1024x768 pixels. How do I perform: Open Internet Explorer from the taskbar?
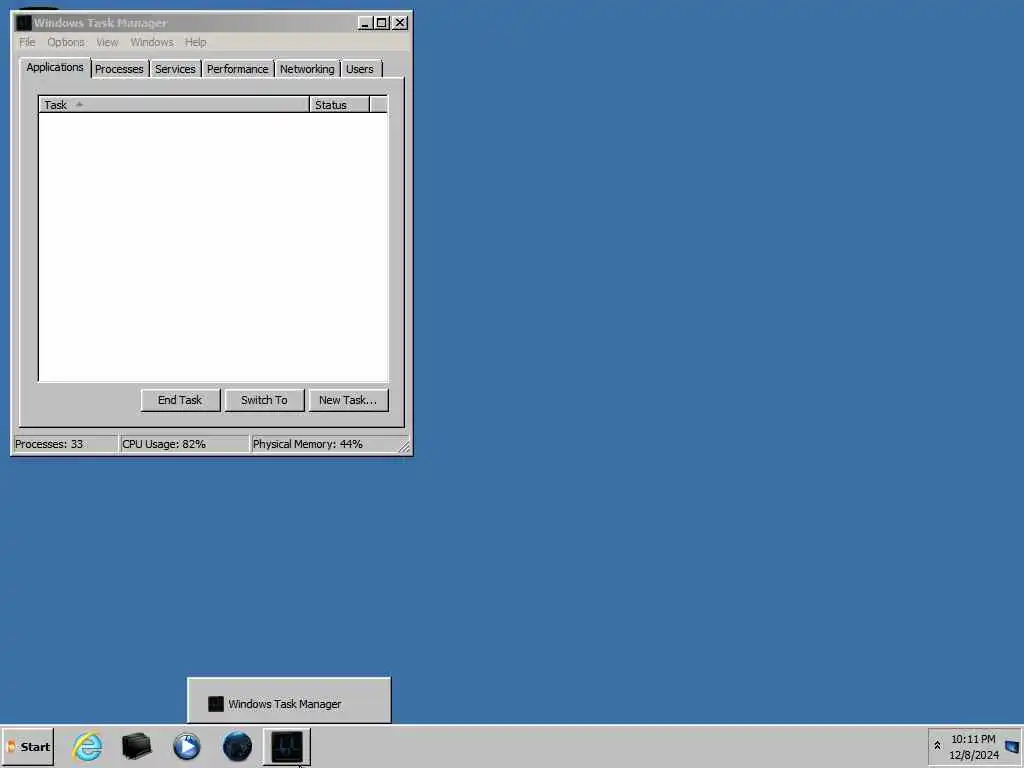[x=88, y=746]
